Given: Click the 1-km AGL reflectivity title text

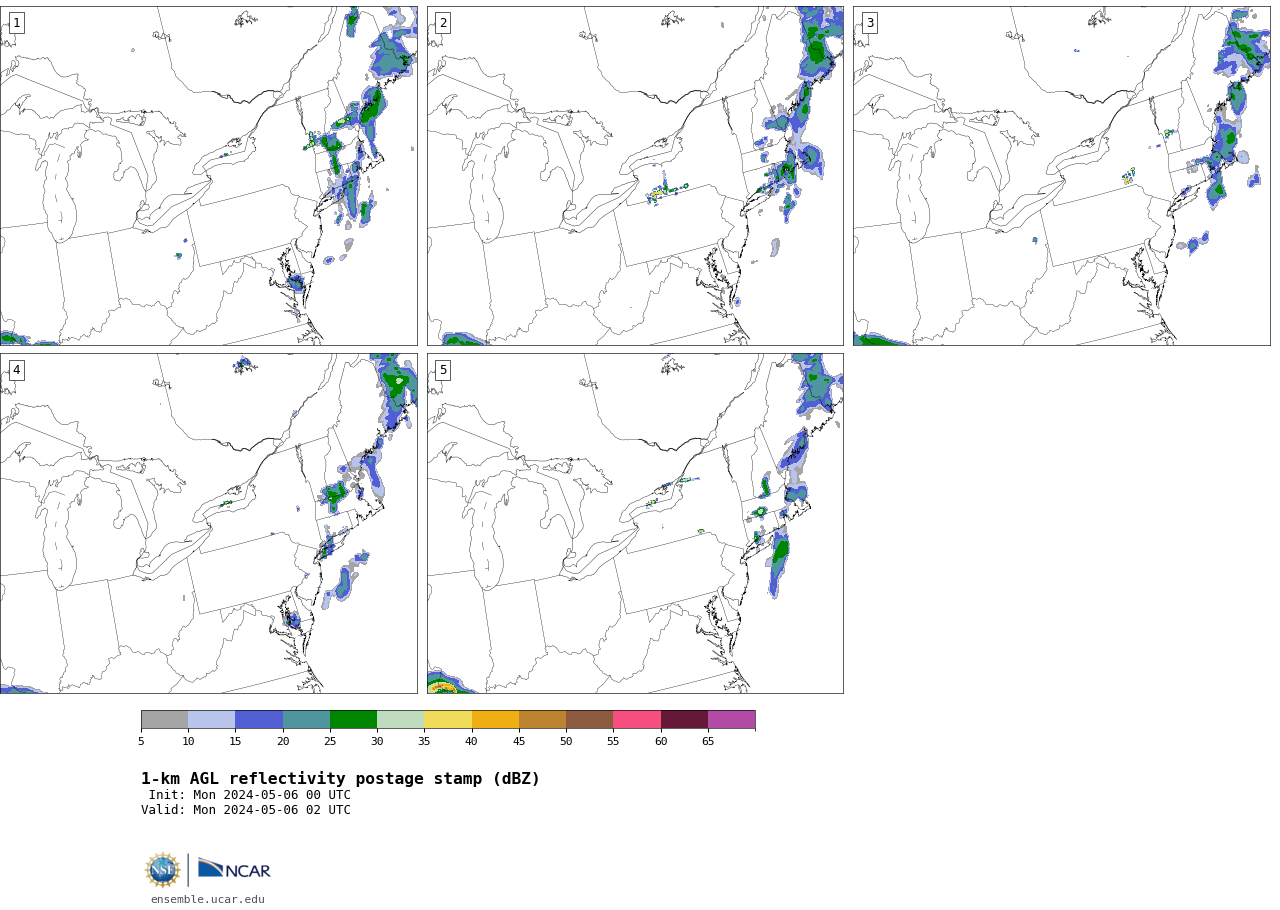Looking at the screenshot, I should point(340,779).
